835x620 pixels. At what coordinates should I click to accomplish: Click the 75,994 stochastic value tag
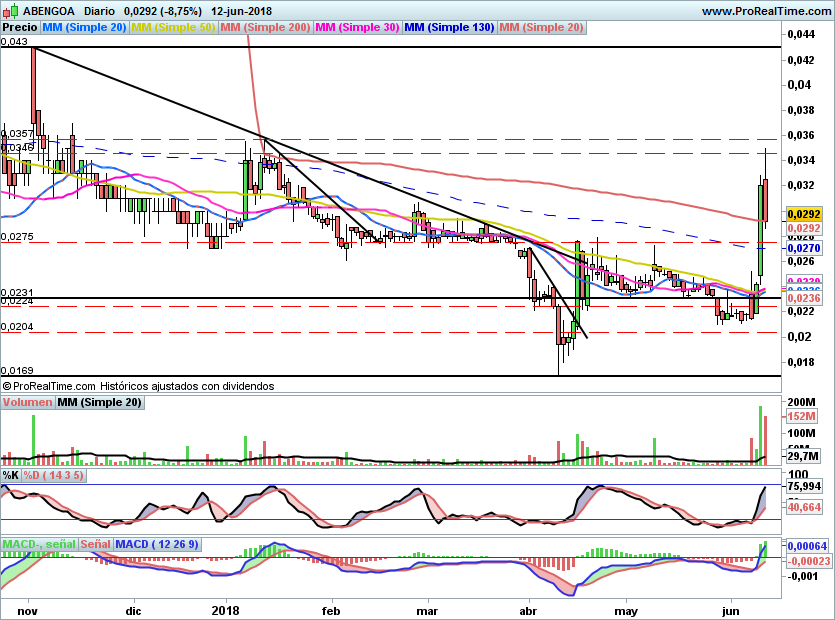pos(805,487)
